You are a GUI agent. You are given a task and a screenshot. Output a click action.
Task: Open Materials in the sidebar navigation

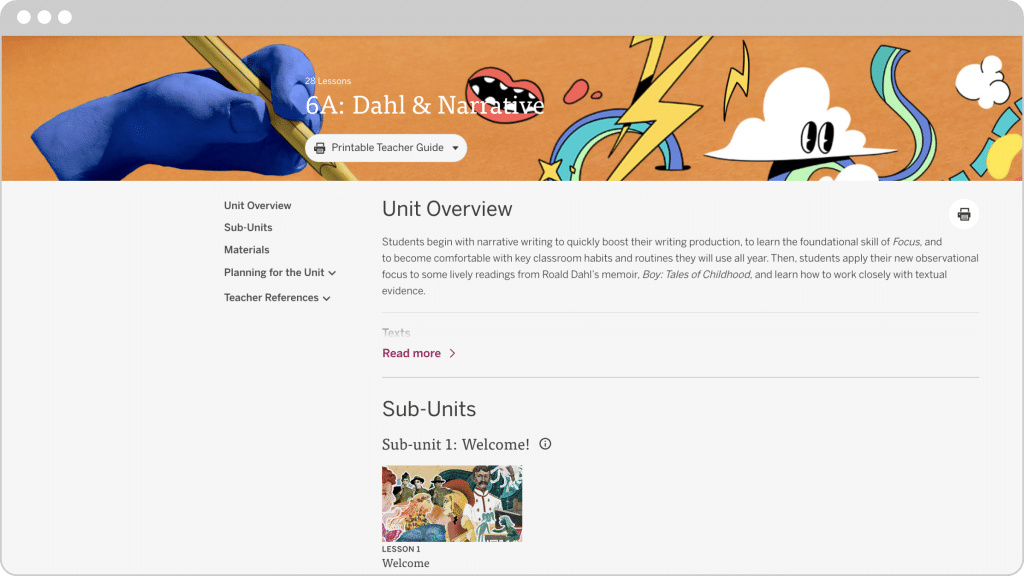[x=246, y=249]
